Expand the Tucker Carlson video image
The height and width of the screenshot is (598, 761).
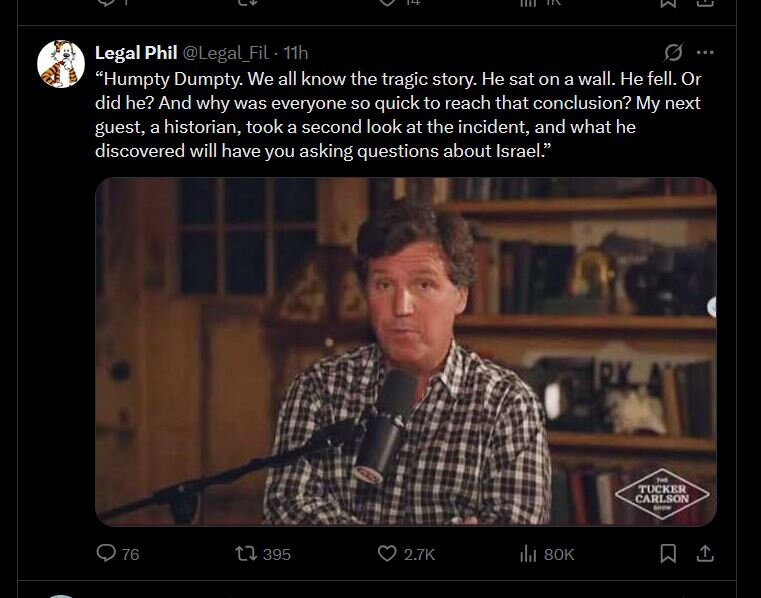coord(405,350)
